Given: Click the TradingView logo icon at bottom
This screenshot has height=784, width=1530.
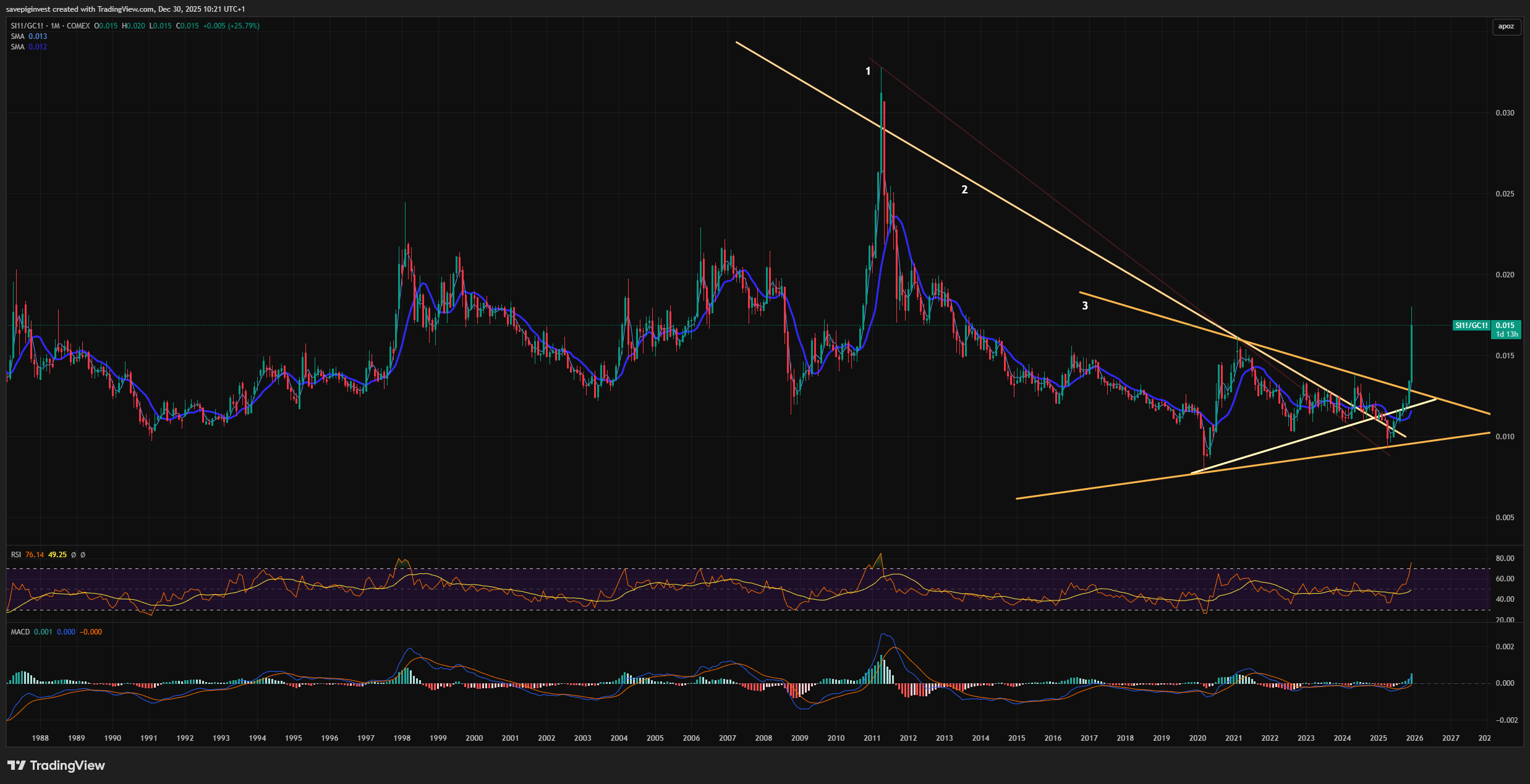Looking at the screenshot, I should coord(17,765).
